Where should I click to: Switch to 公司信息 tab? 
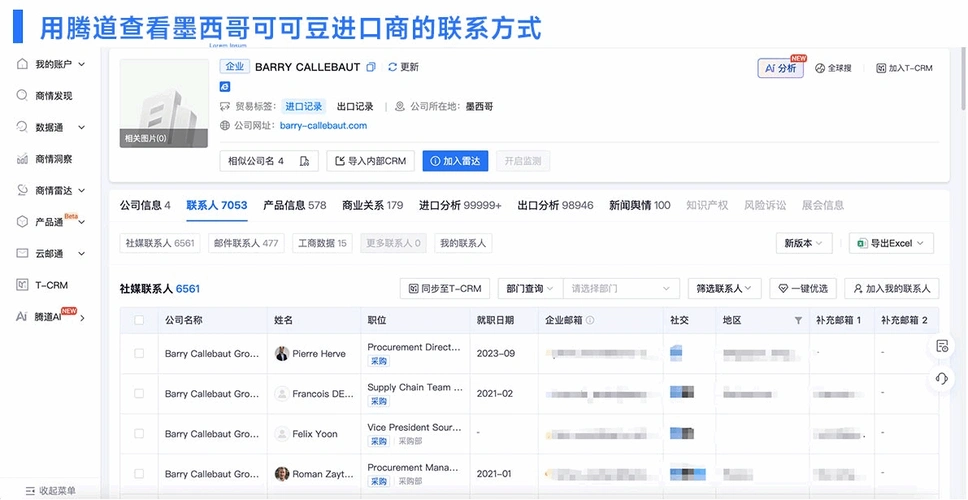(145, 205)
